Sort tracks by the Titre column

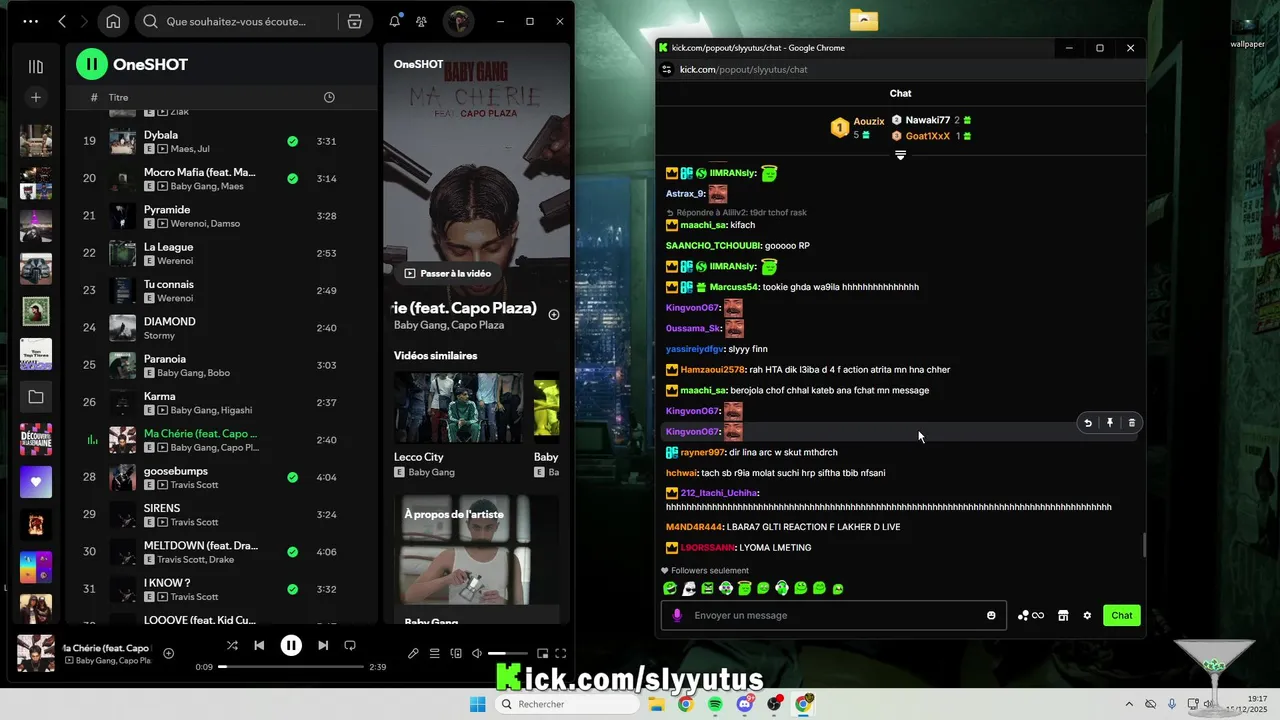[x=119, y=97]
